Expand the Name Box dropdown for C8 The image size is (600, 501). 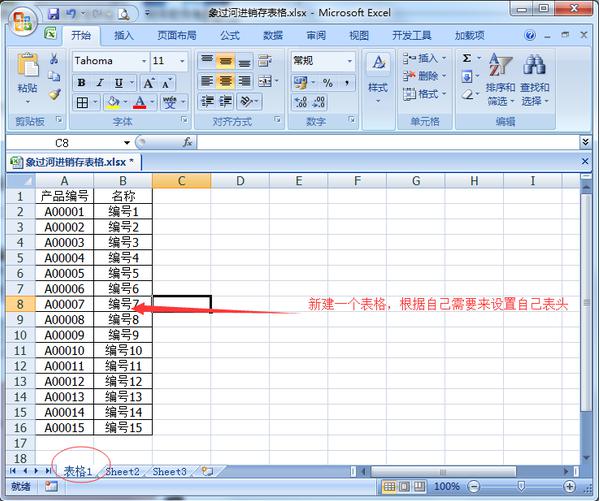pyautogui.click(x=127, y=143)
